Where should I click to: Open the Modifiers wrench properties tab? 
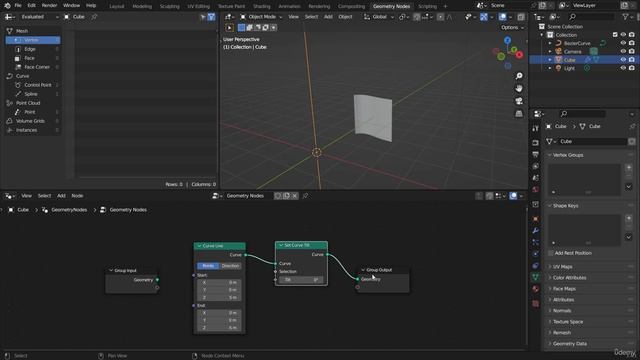[x=536, y=231]
